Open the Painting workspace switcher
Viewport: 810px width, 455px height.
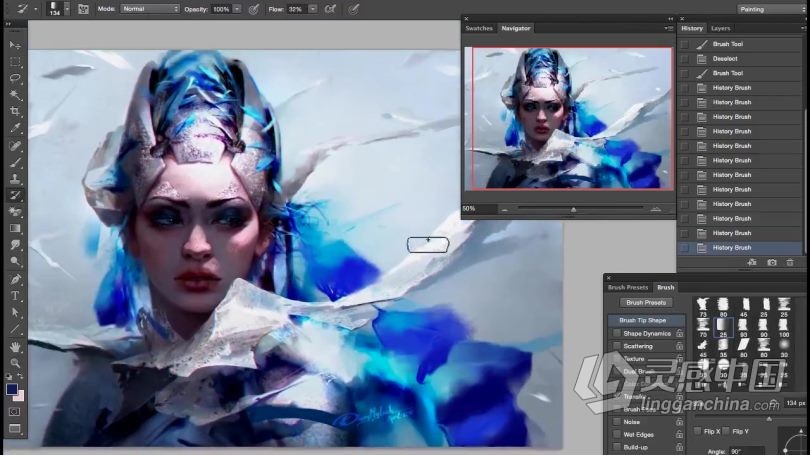[770, 9]
